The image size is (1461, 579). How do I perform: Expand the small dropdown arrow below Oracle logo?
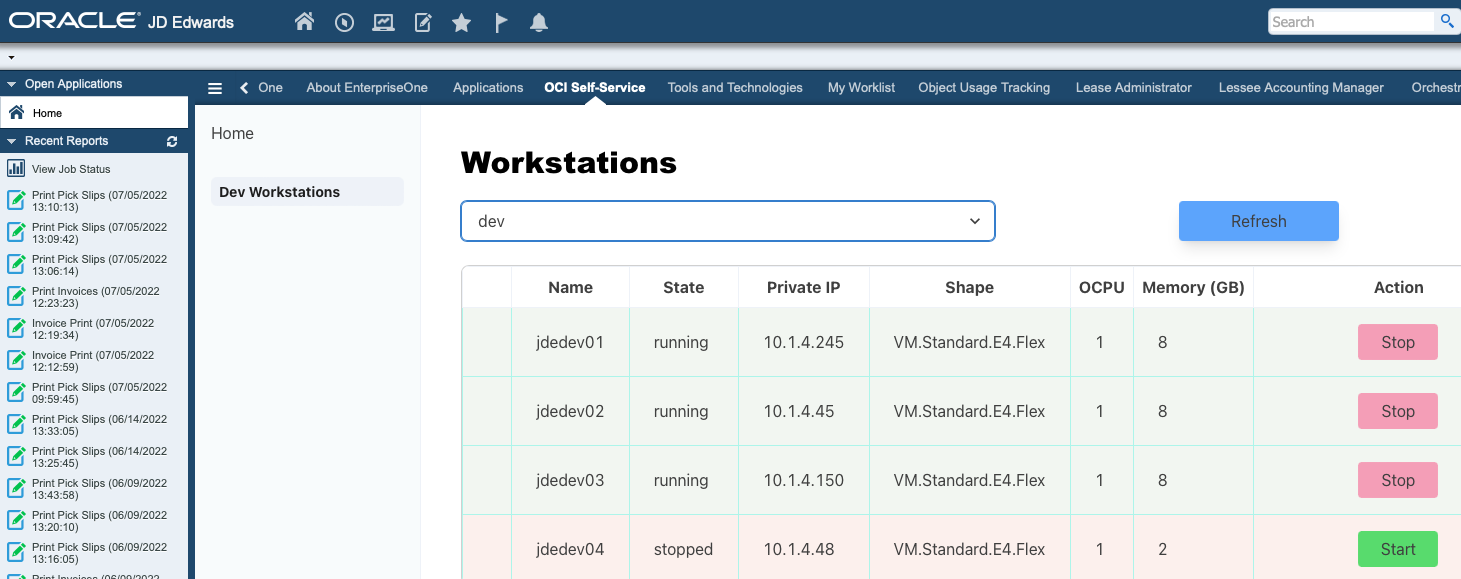(x=9, y=58)
